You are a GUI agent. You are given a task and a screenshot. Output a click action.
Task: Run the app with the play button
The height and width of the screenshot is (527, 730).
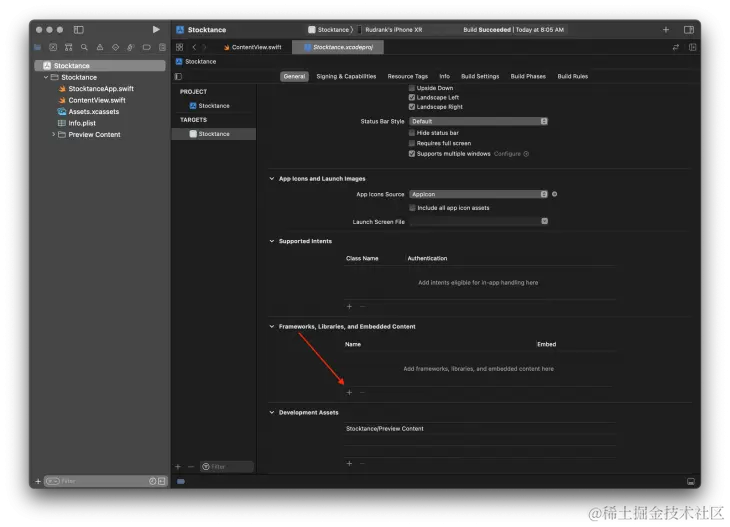(x=156, y=30)
